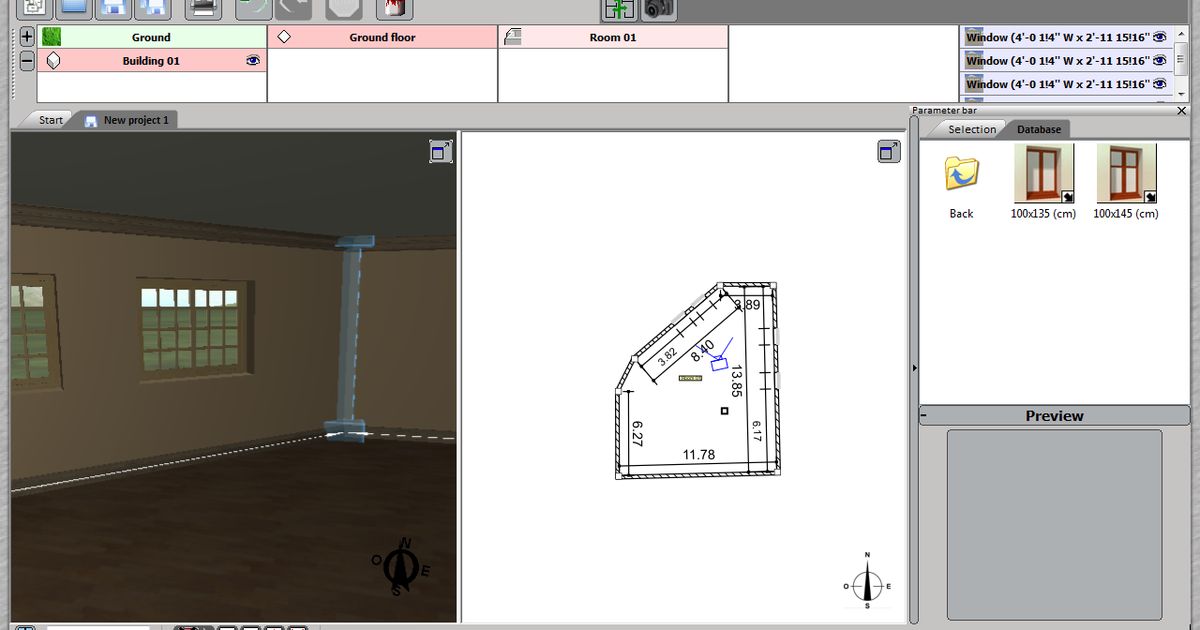The height and width of the screenshot is (630, 1200).
Task: Click the compass in the 2D plan
Action: [x=867, y=583]
